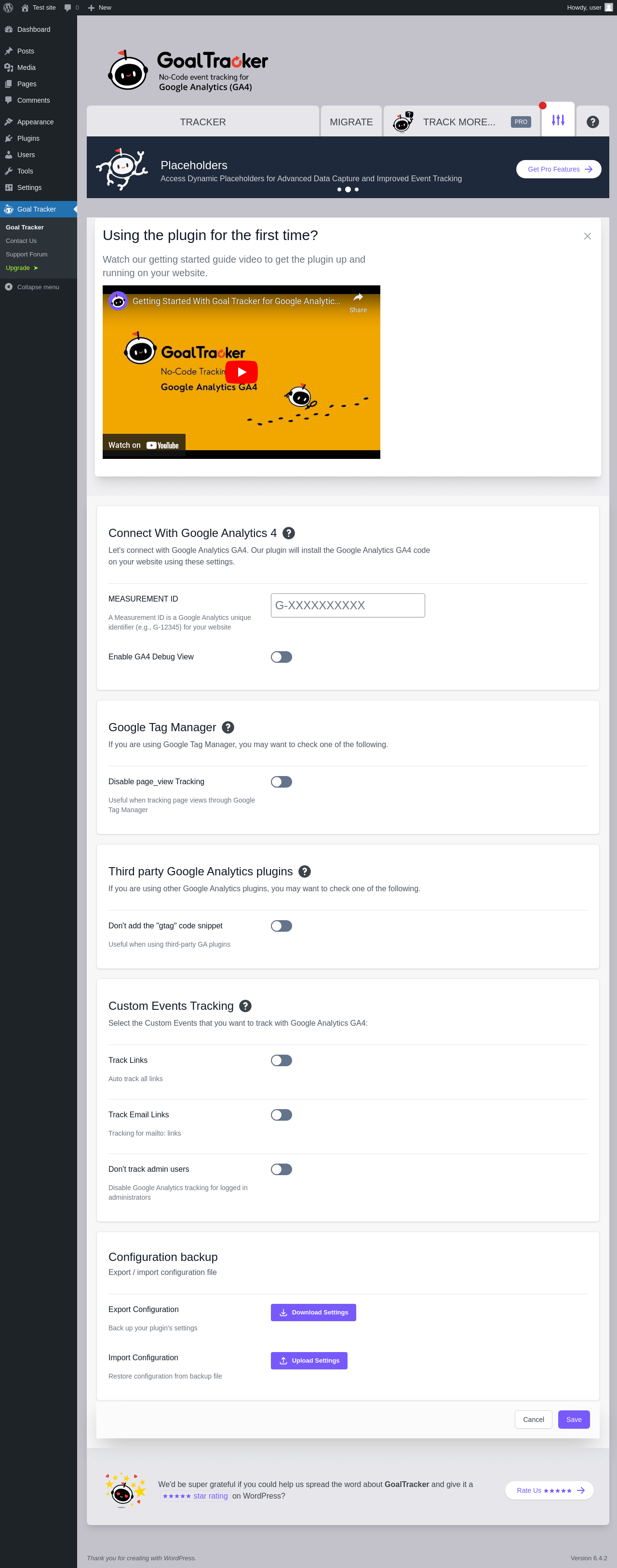
Task: Turn on Track Links switch
Action: [281, 1060]
